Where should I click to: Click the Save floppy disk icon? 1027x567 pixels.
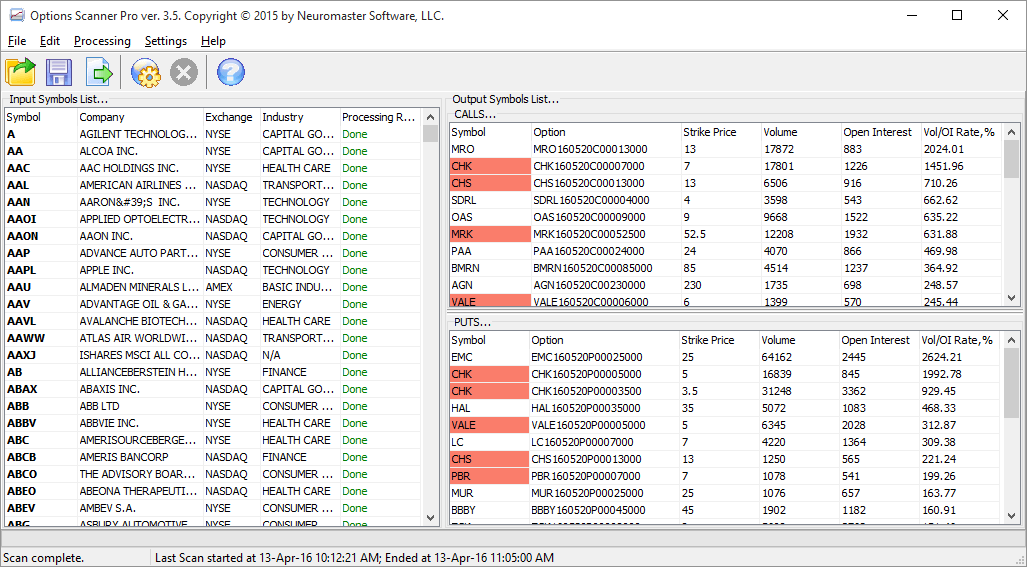point(59,72)
